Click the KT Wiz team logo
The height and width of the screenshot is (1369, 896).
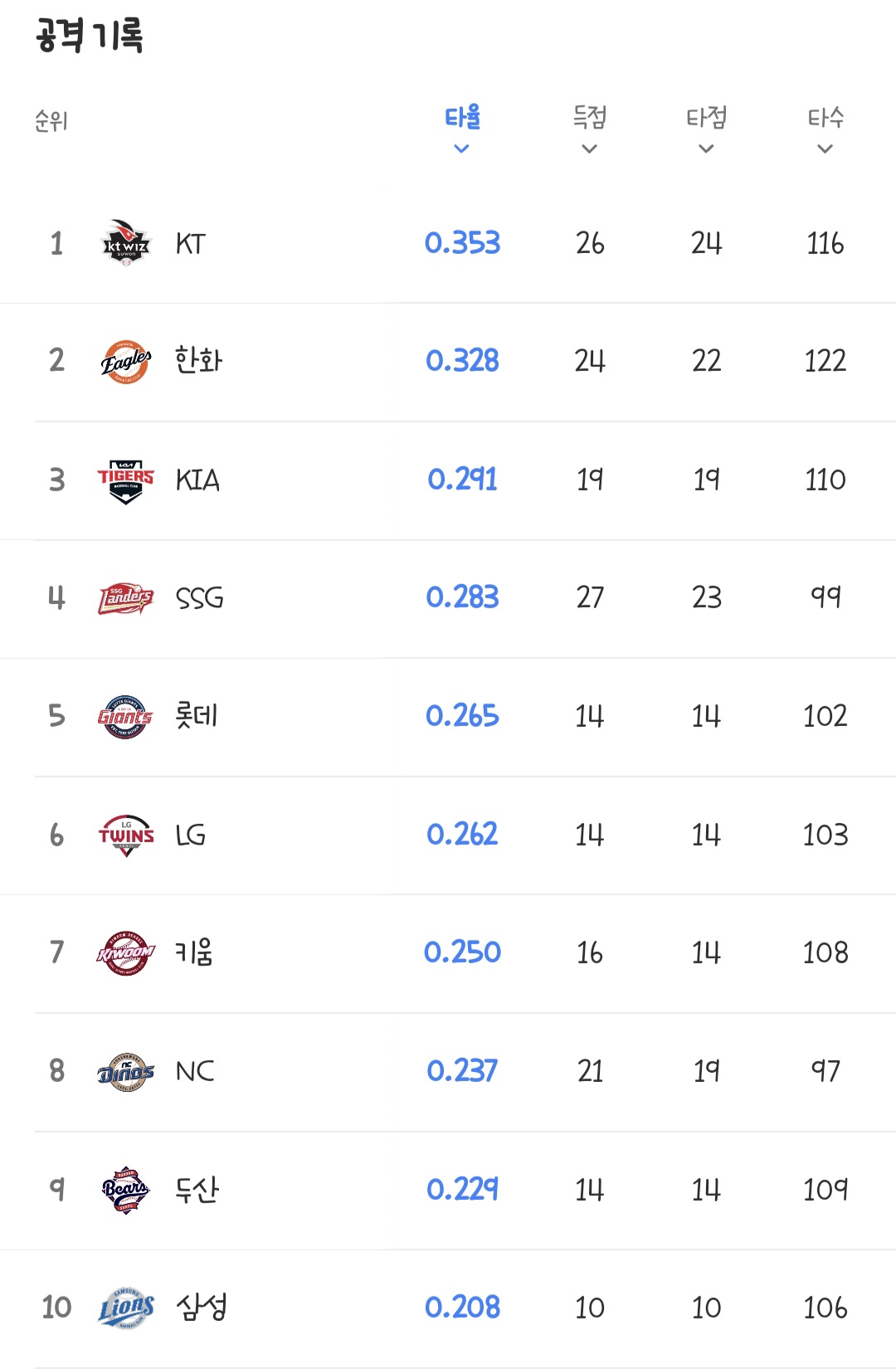125,243
